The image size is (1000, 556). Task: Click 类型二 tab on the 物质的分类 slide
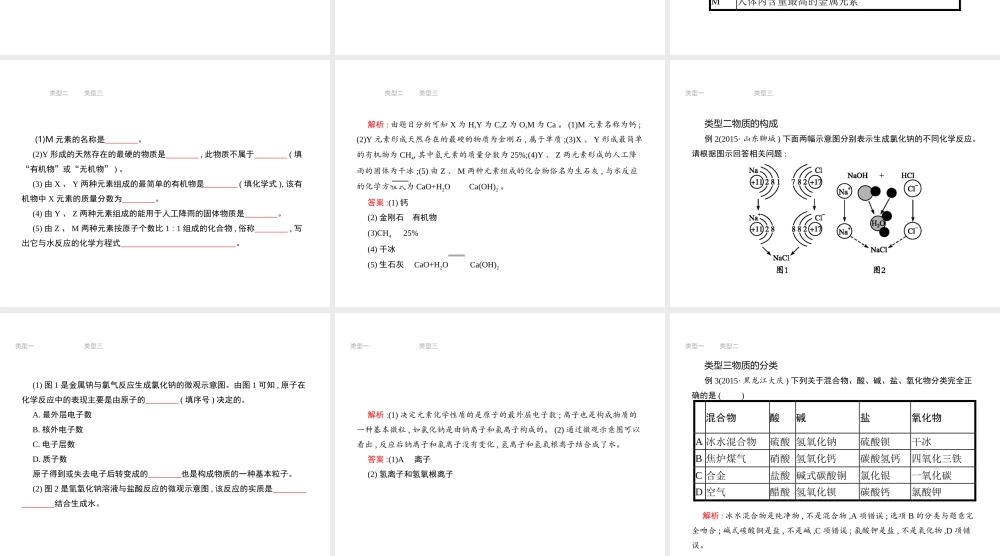click(729, 346)
